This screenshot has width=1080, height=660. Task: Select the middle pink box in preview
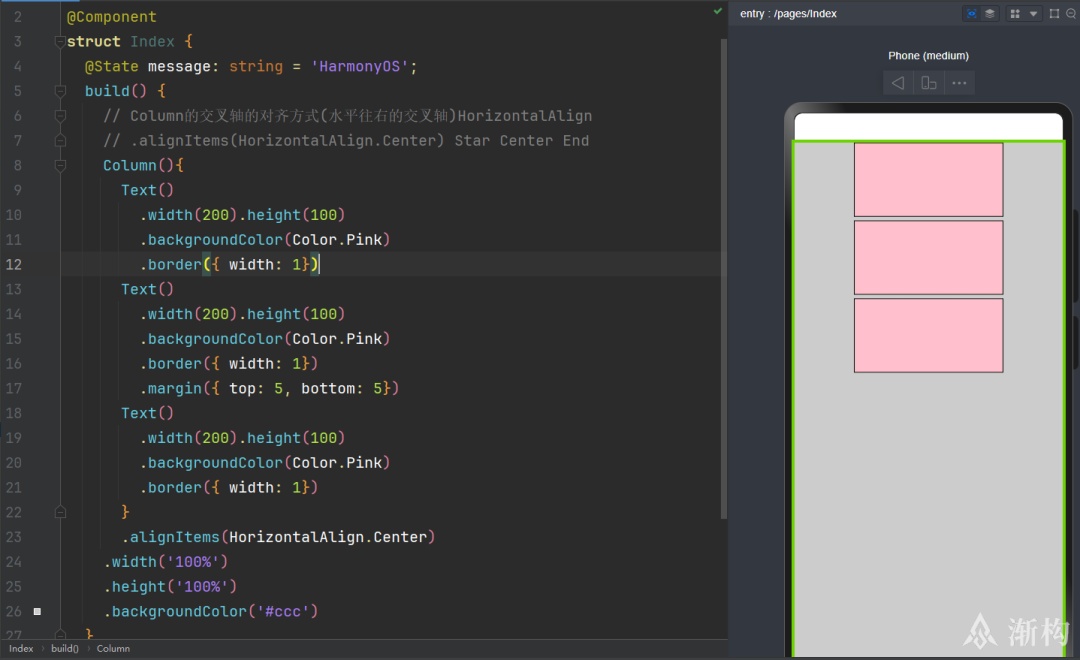pos(928,258)
